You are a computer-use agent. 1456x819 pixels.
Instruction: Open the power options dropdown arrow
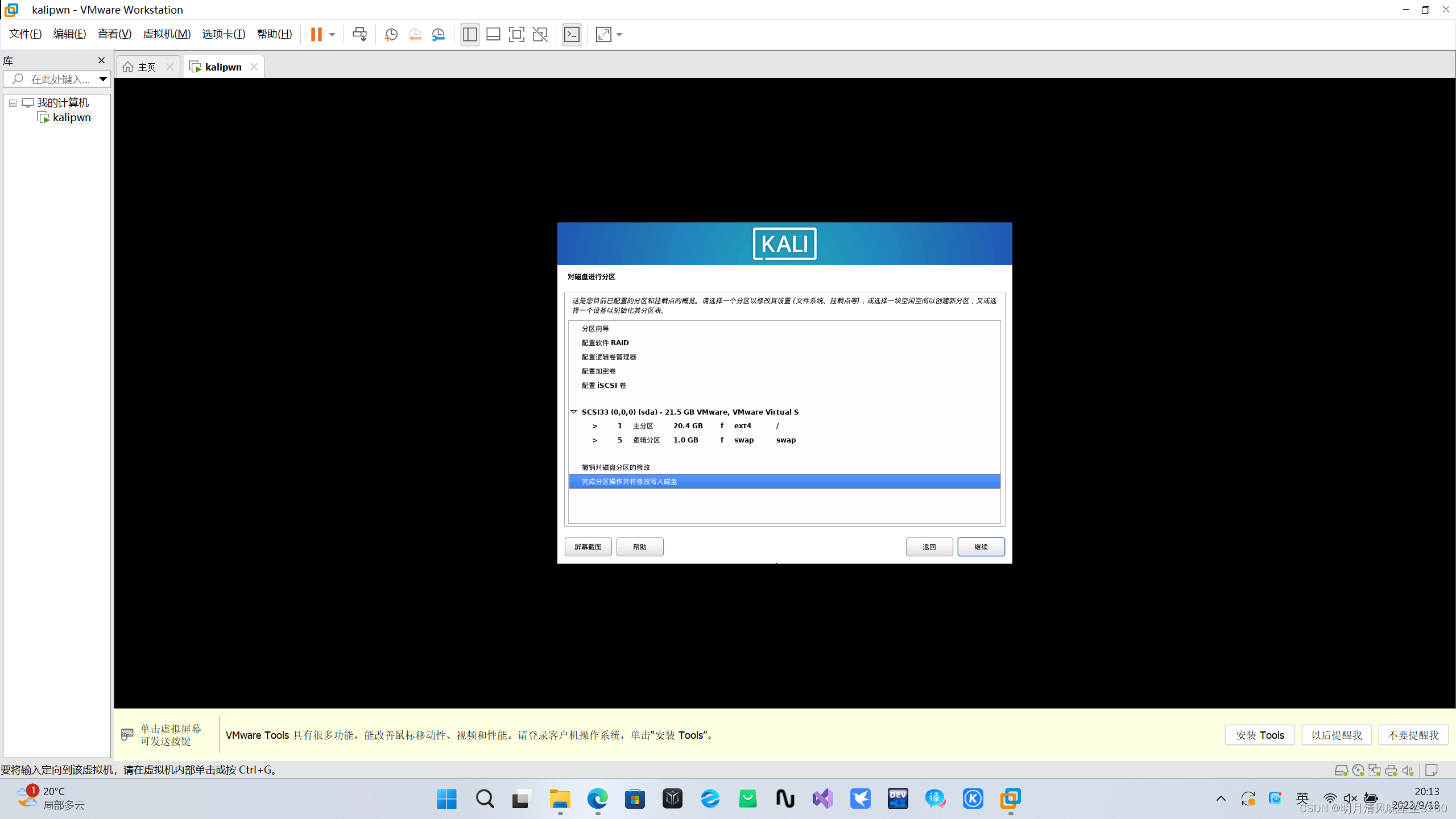332,35
